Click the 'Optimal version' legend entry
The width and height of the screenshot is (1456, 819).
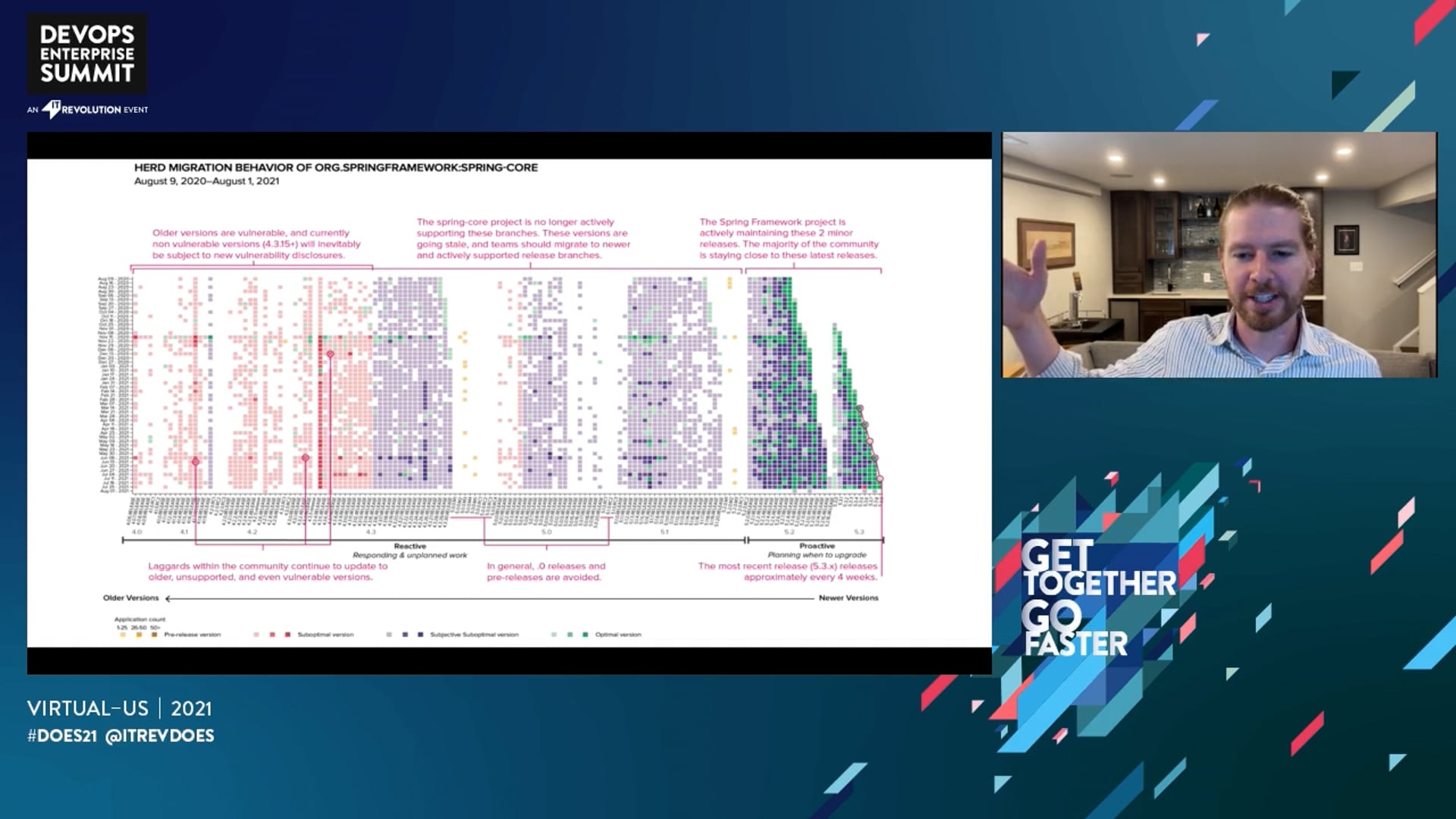click(x=618, y=635)
